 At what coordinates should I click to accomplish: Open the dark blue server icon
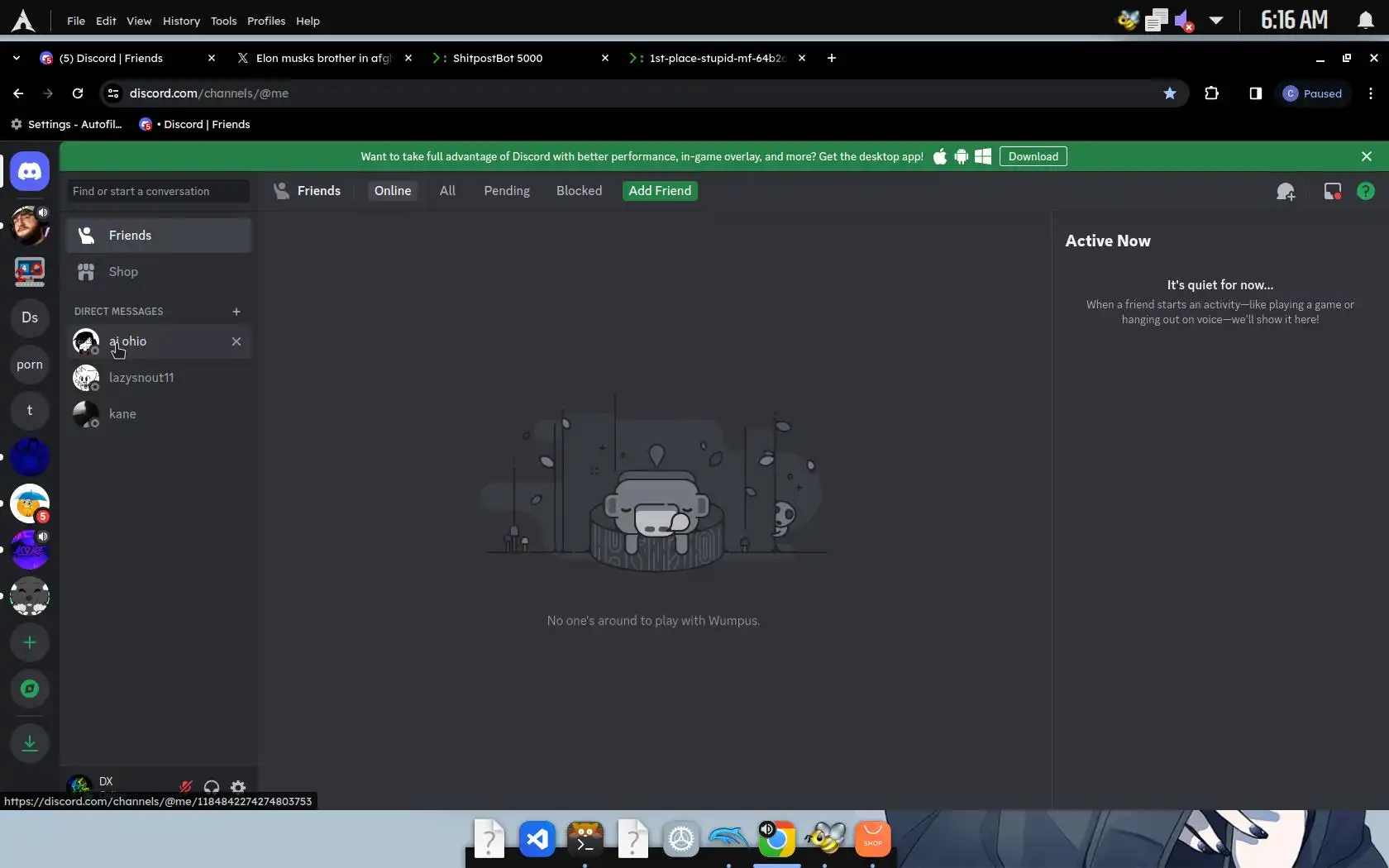pos(30,456)
